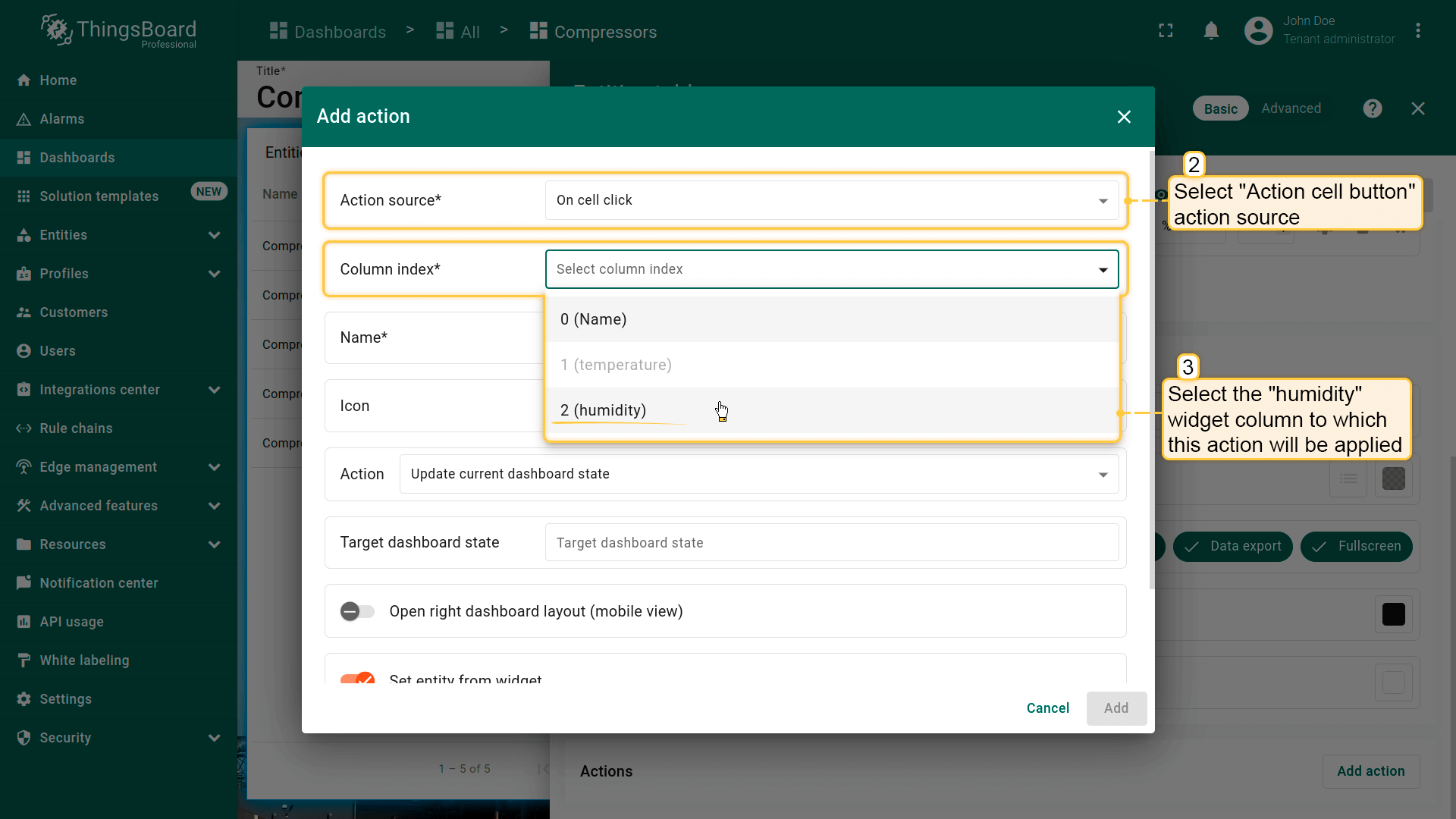Click the Target dashboard state field
The height and width of the screenshot is (819, 1456).
pyautogui.click(x=831, y=543)
